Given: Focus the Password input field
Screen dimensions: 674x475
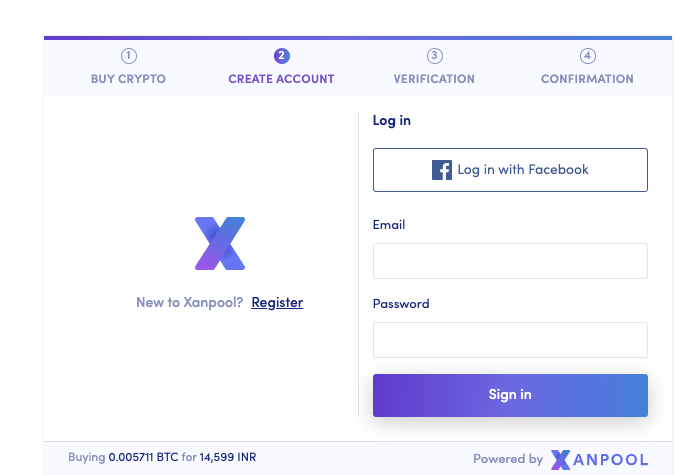Looking at the screenshot, I should 510,340.
